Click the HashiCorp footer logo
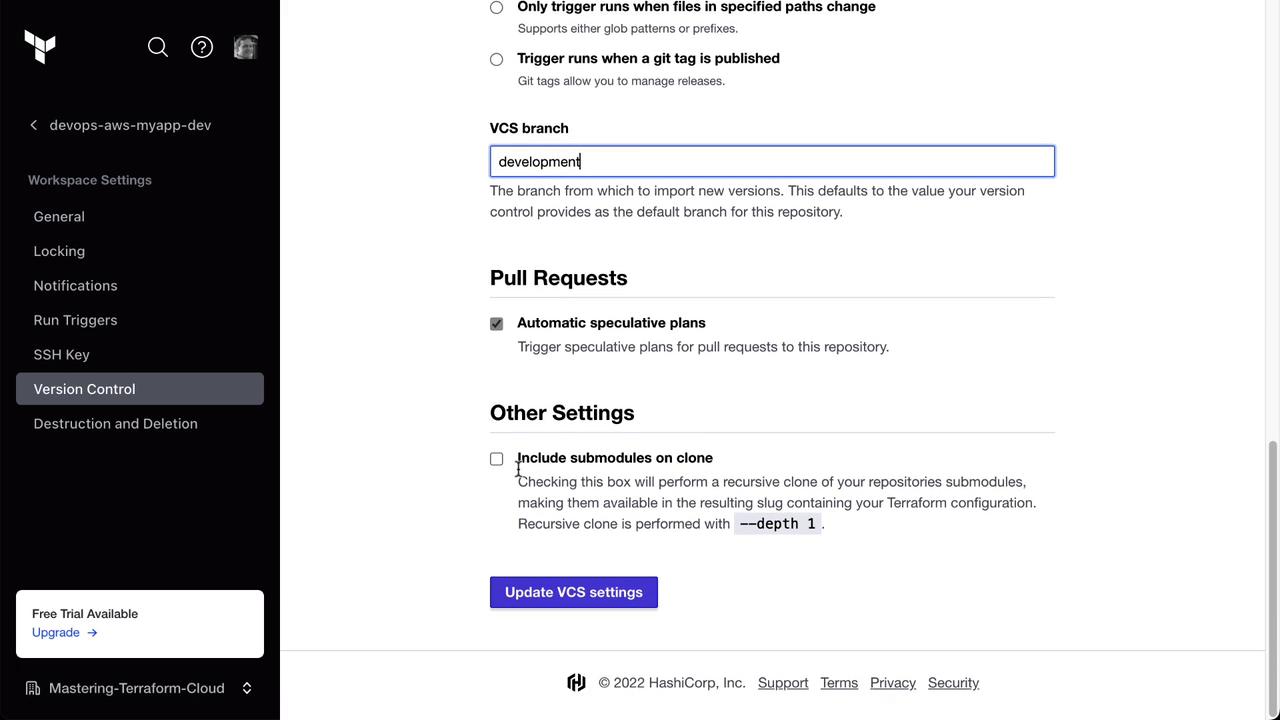1280x720 pixels. coord(576,683)
